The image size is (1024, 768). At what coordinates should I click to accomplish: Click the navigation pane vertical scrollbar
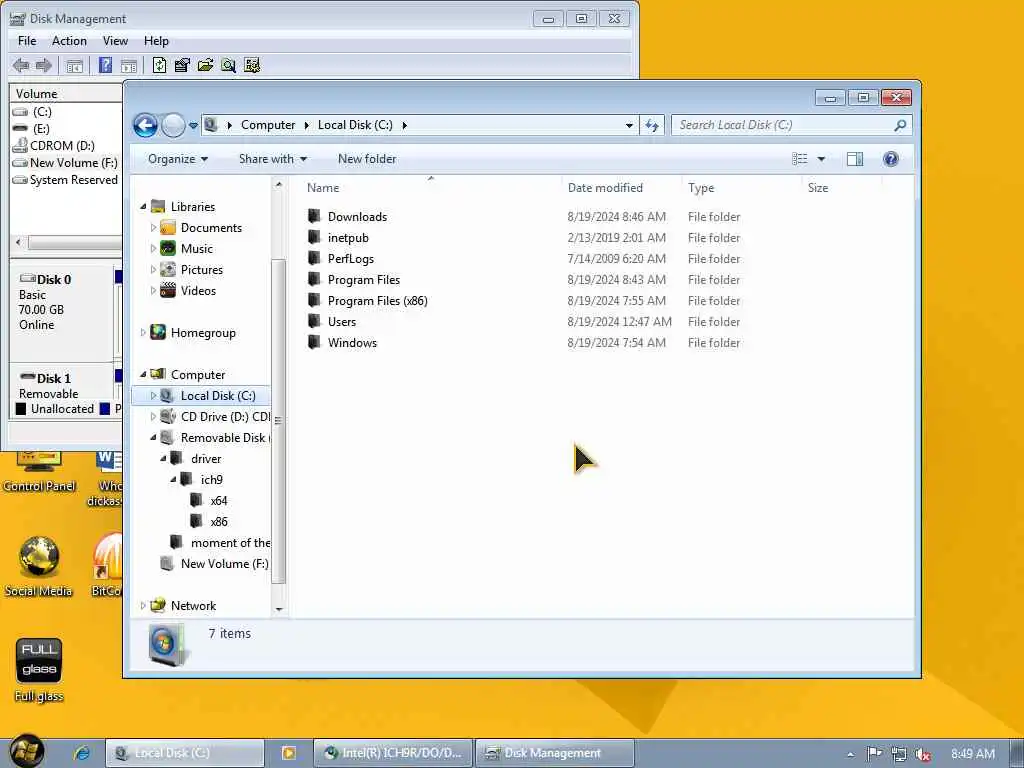278,420
